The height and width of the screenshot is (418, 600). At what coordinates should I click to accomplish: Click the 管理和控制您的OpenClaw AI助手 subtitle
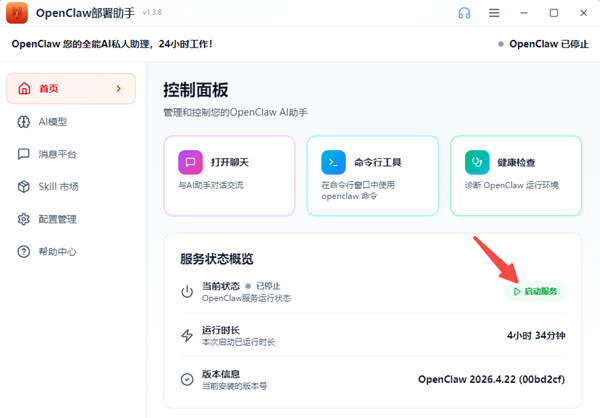[235, 113]
